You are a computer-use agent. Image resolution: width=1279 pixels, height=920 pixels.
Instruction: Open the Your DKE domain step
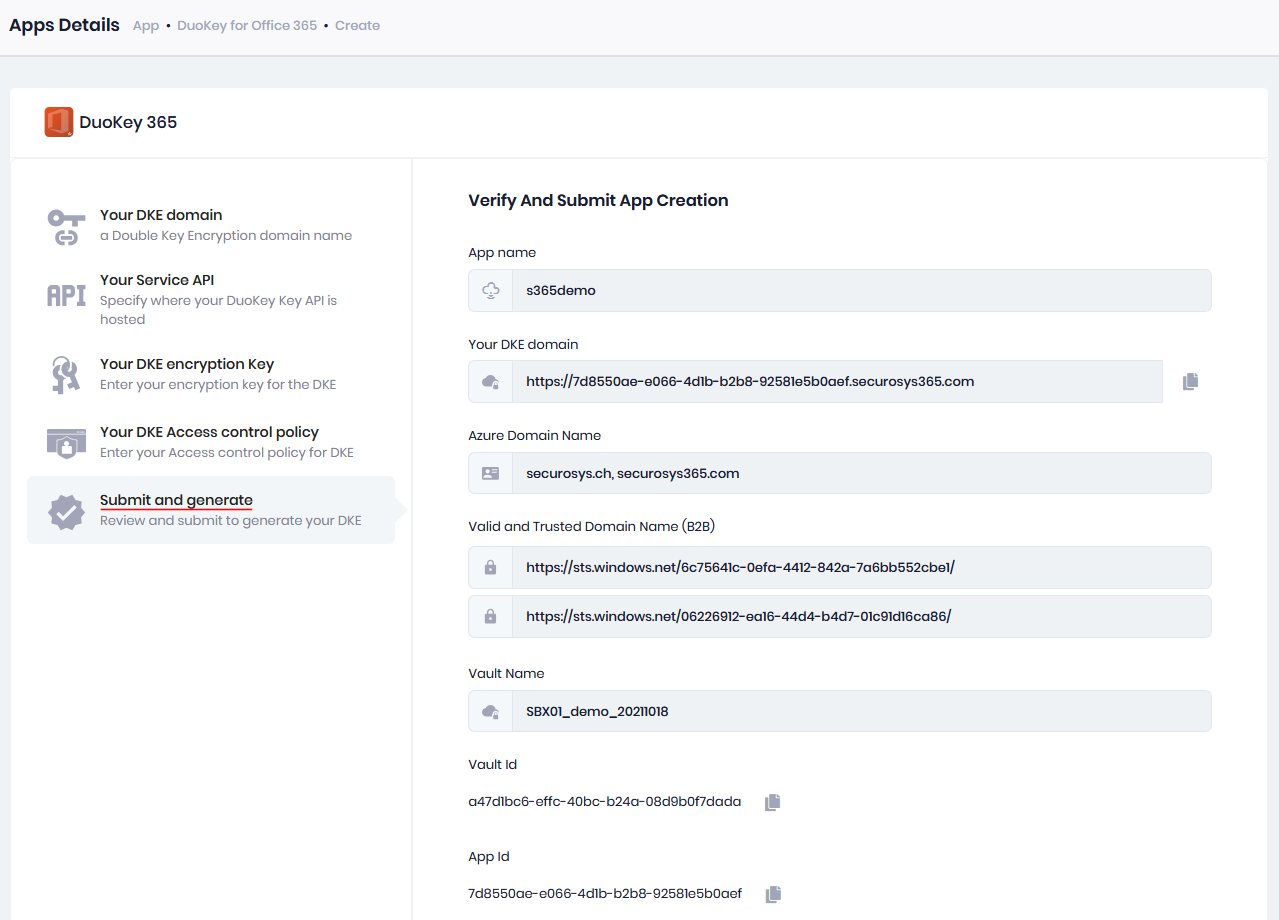(x=211, y=226)
